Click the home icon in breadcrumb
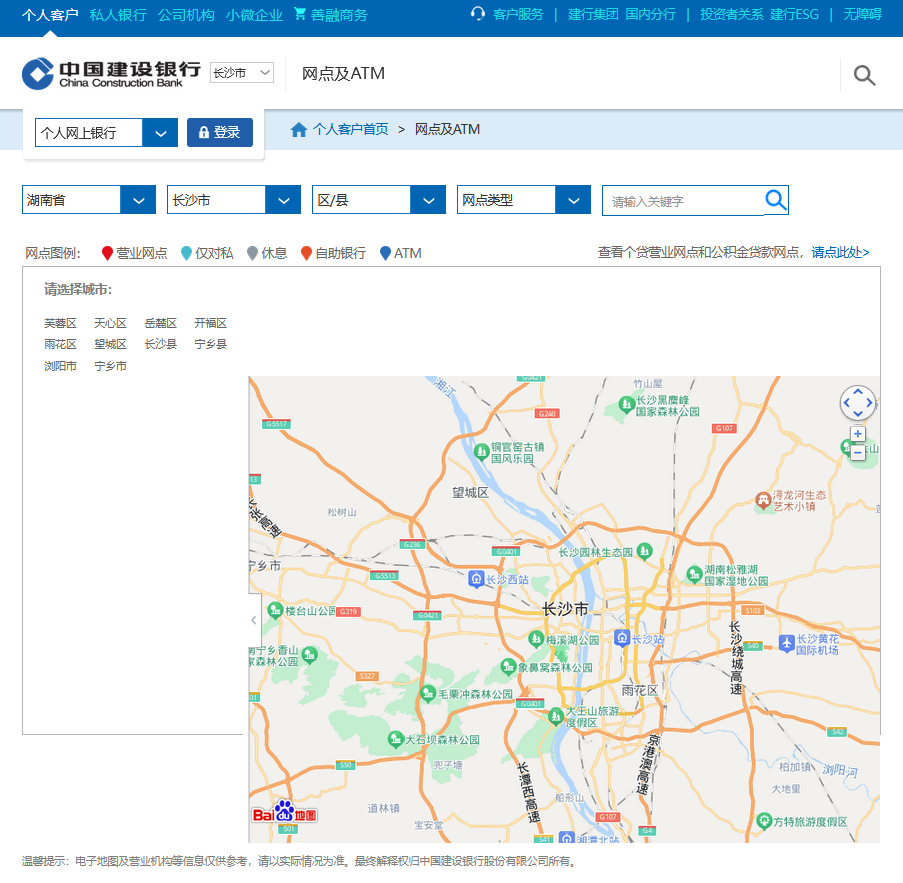Screen dimensions: 903x883 (298, 130)
